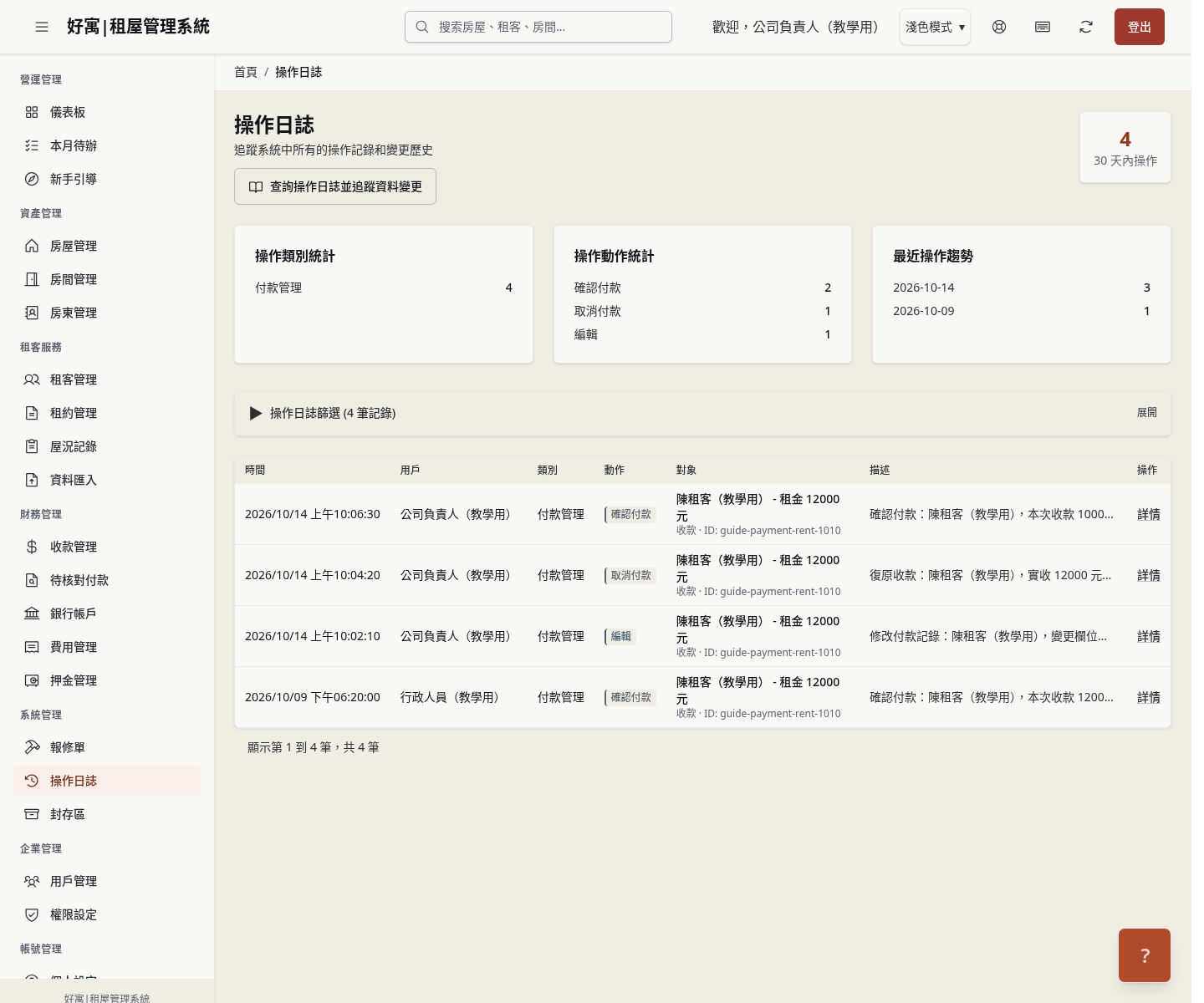
Task: Open the 淺色模式 theme dropdown
Action: pyautogui.click(x=935, y=27)
